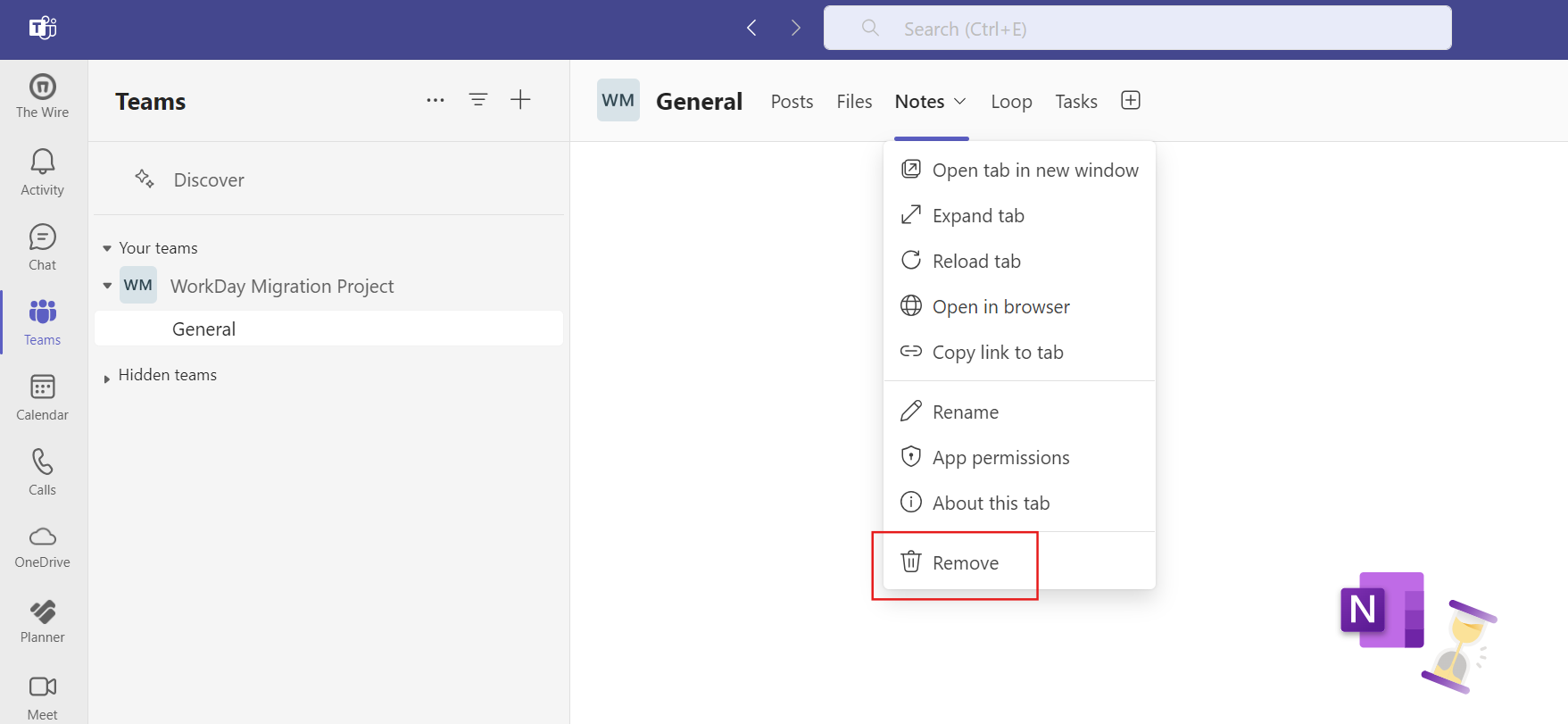
Task: Choose Copy link to tab
Action: [x=1019, y=352]
